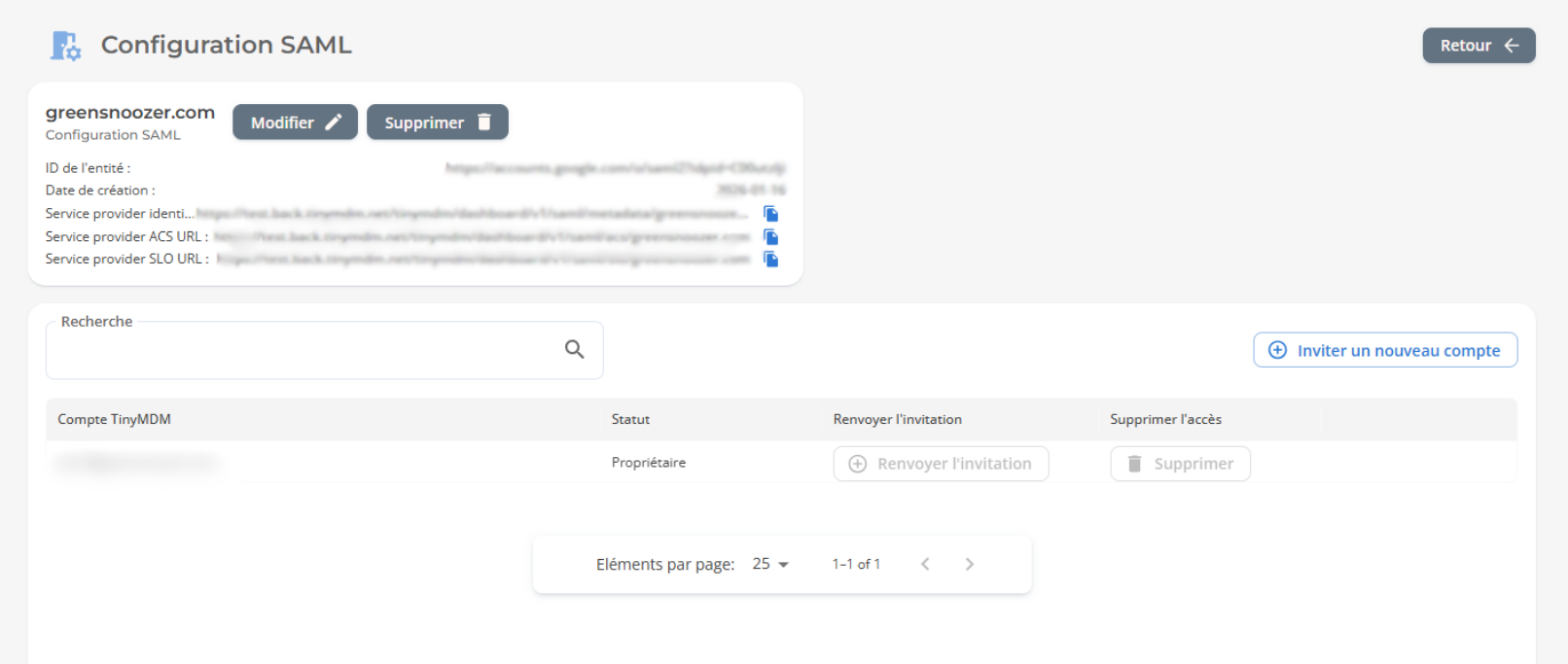The height and width of the screenshot is (664, 1568).
Task: Click the SAML configuration page icon
Action: coord(65,46)
